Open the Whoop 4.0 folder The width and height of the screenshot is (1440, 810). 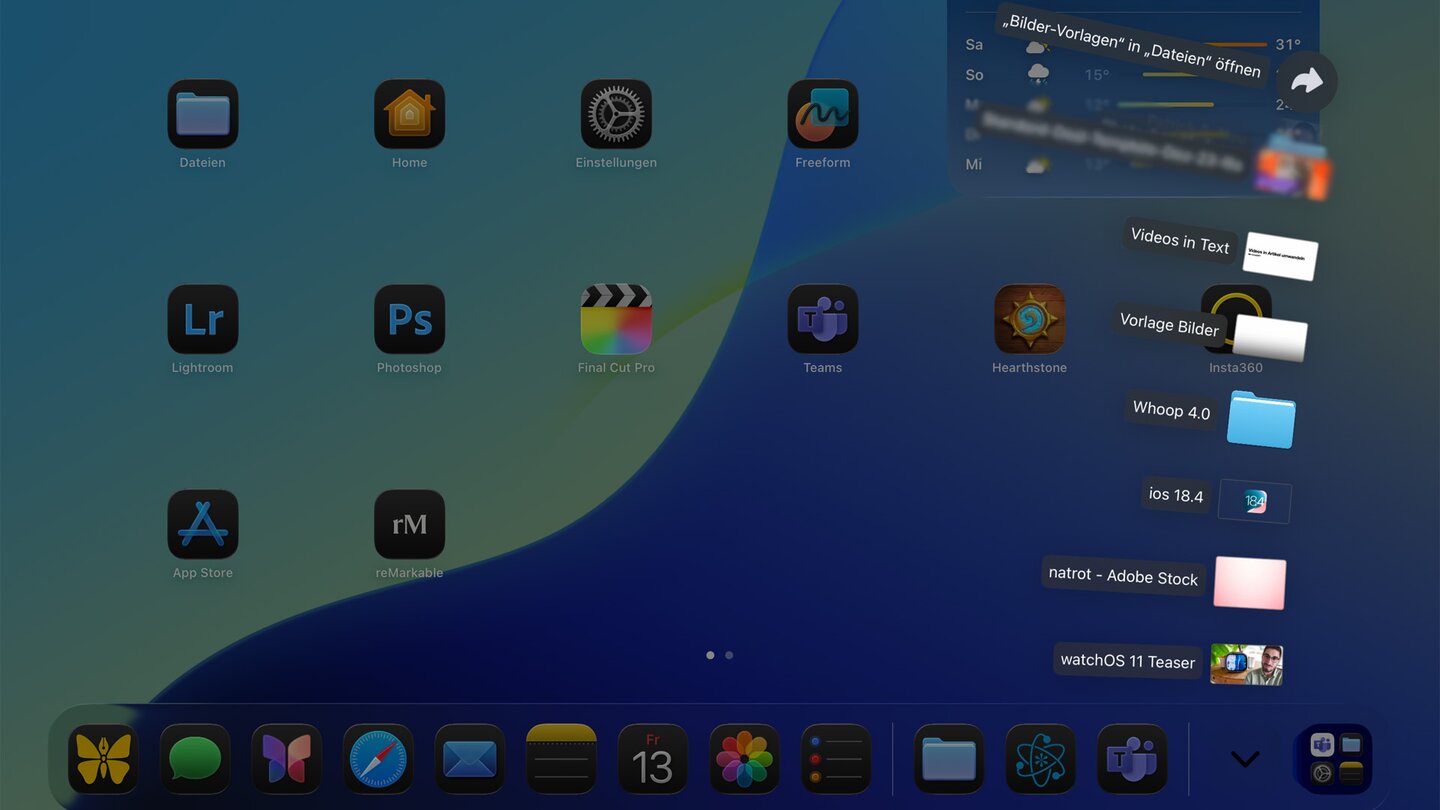(x=1261, y=419)
